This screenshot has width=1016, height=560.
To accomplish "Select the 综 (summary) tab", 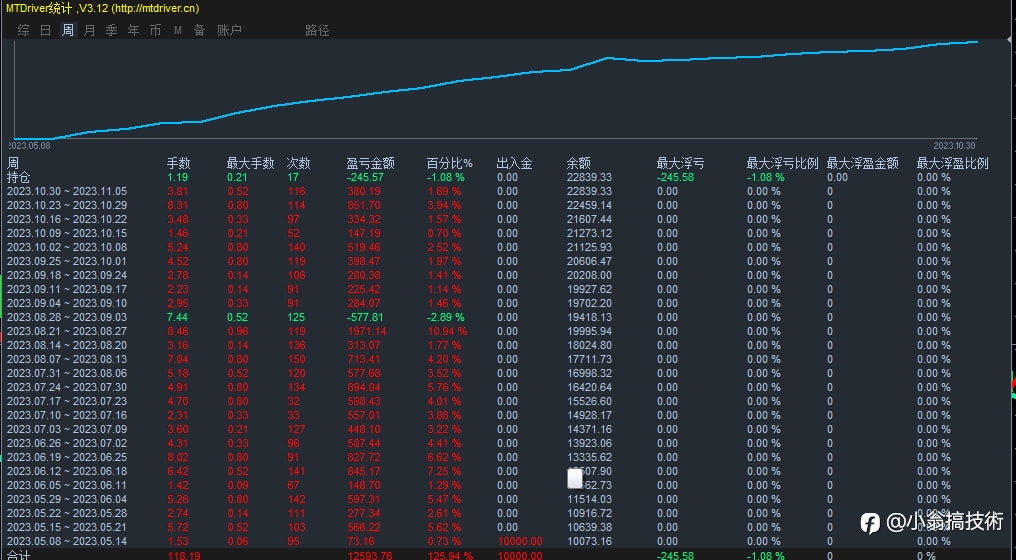I will (24, 30).
